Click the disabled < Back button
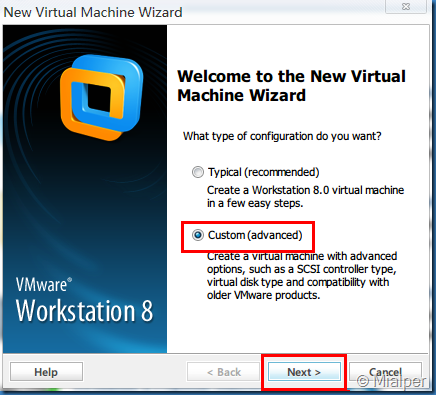This screenshot has width=436, height=395. coord(223,372)
